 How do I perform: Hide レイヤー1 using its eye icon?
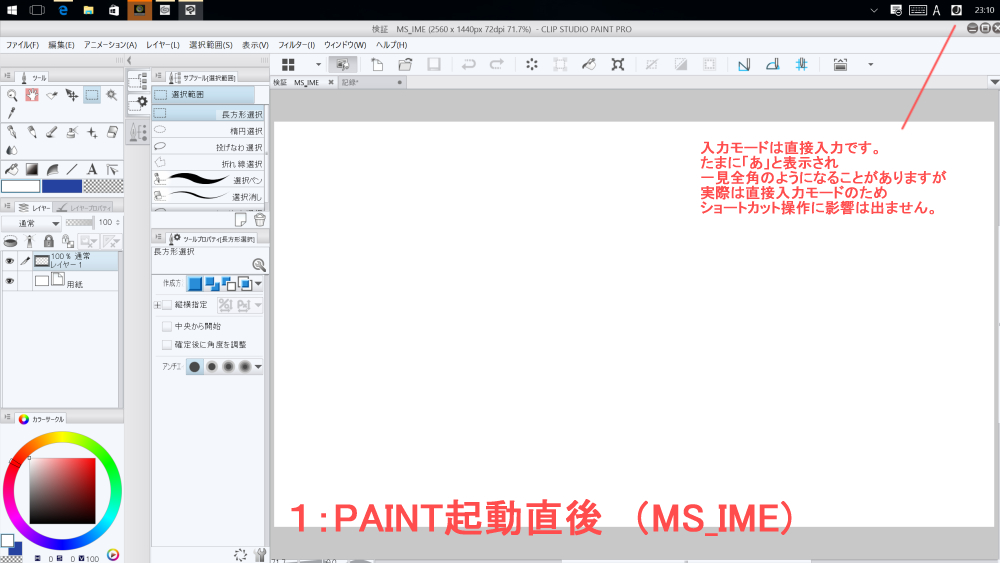[x=10, y=261]
